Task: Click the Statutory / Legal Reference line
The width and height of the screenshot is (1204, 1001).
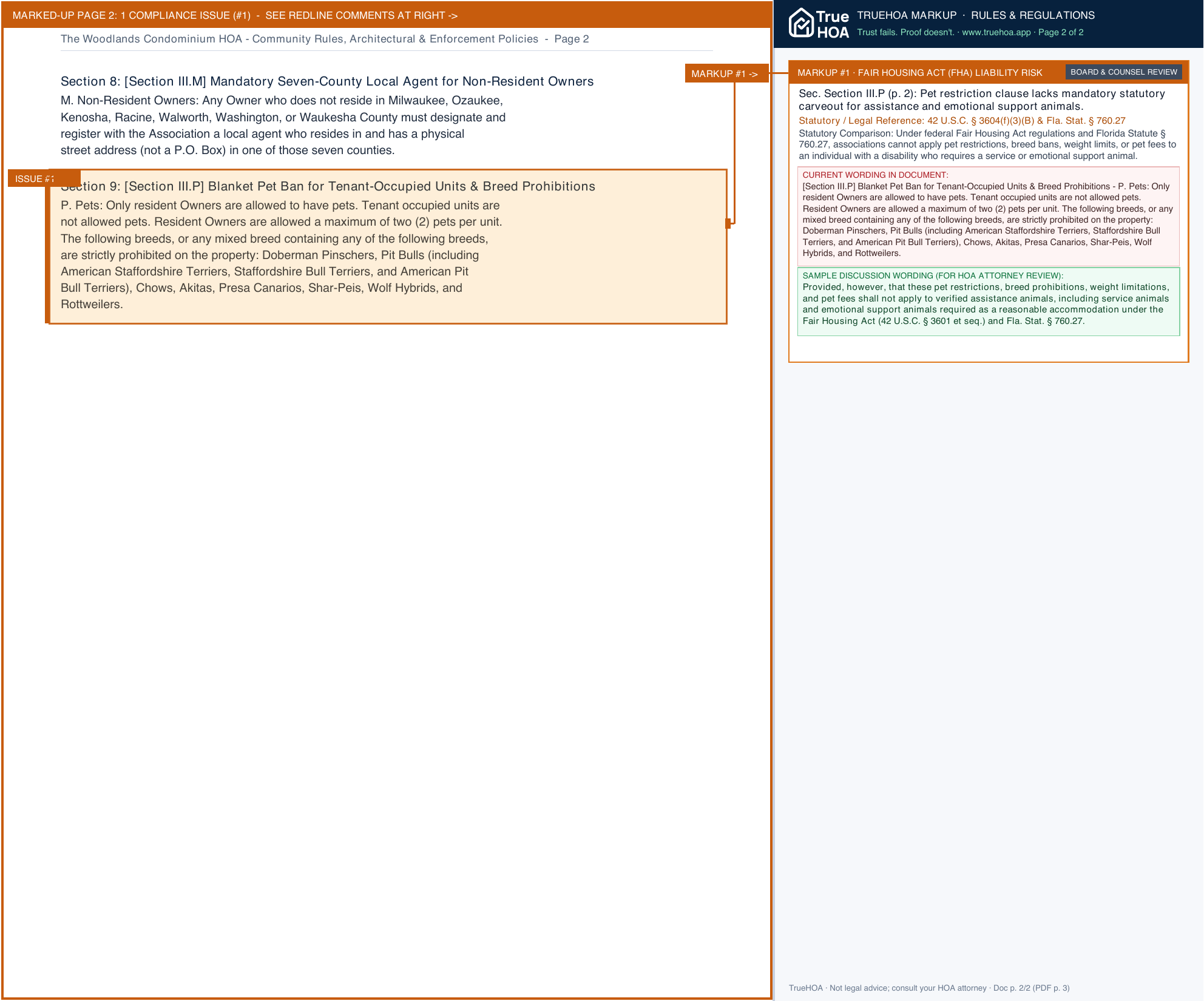Action: point(962,121)
